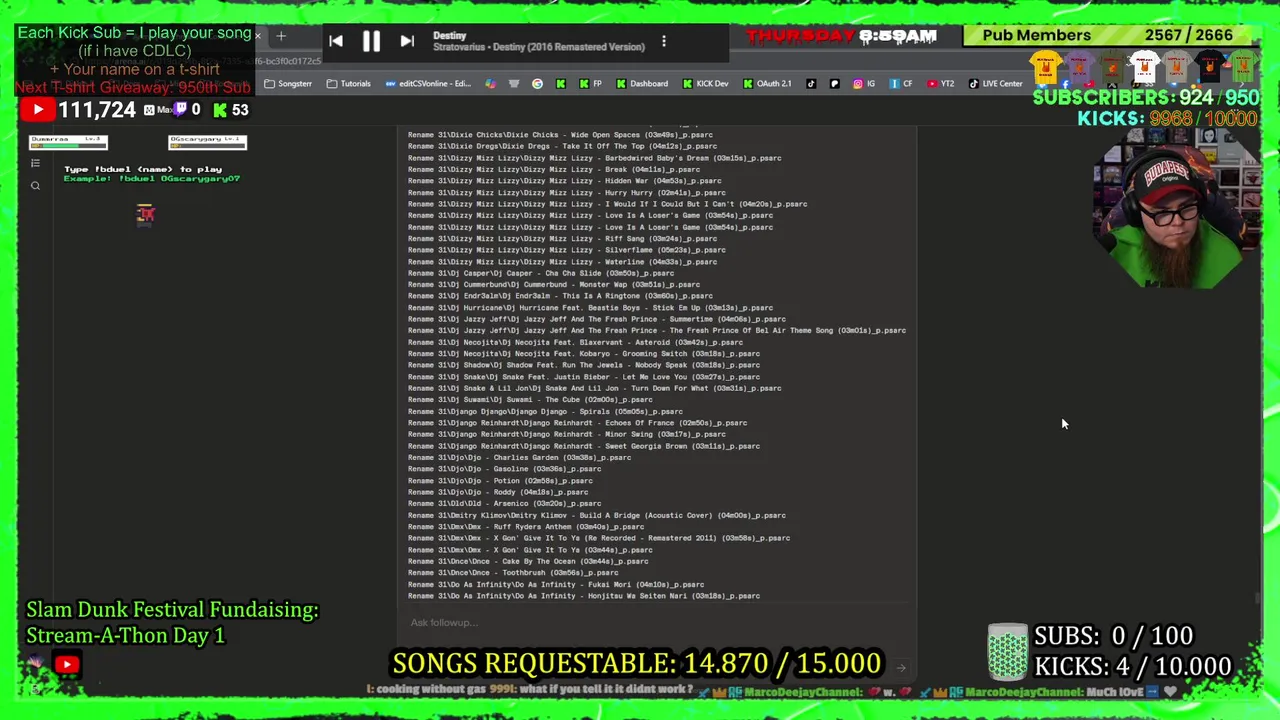This screenshot has width=1280, height=720.
Task: Open the Dashboard bookmark
Action: (x=642, y=84)
